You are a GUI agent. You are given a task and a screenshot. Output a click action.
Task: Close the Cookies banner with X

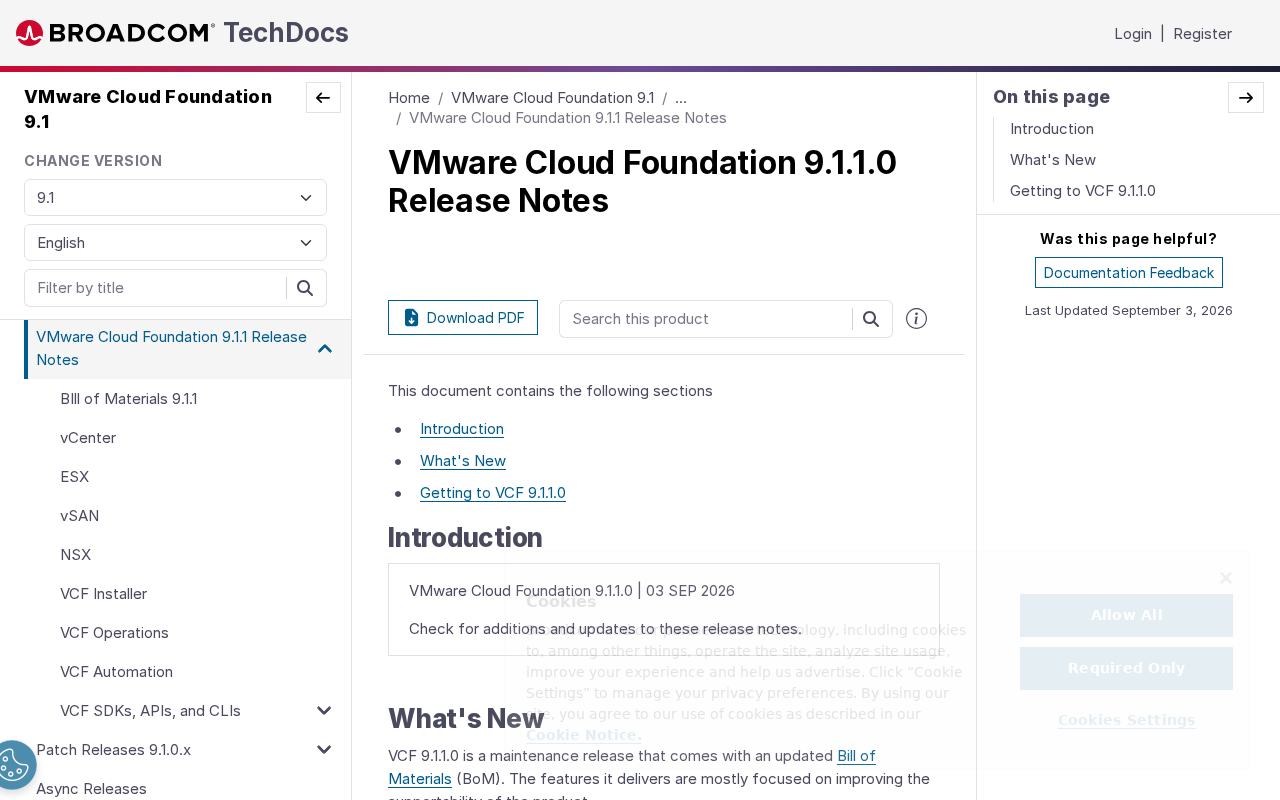point(1226,578)
